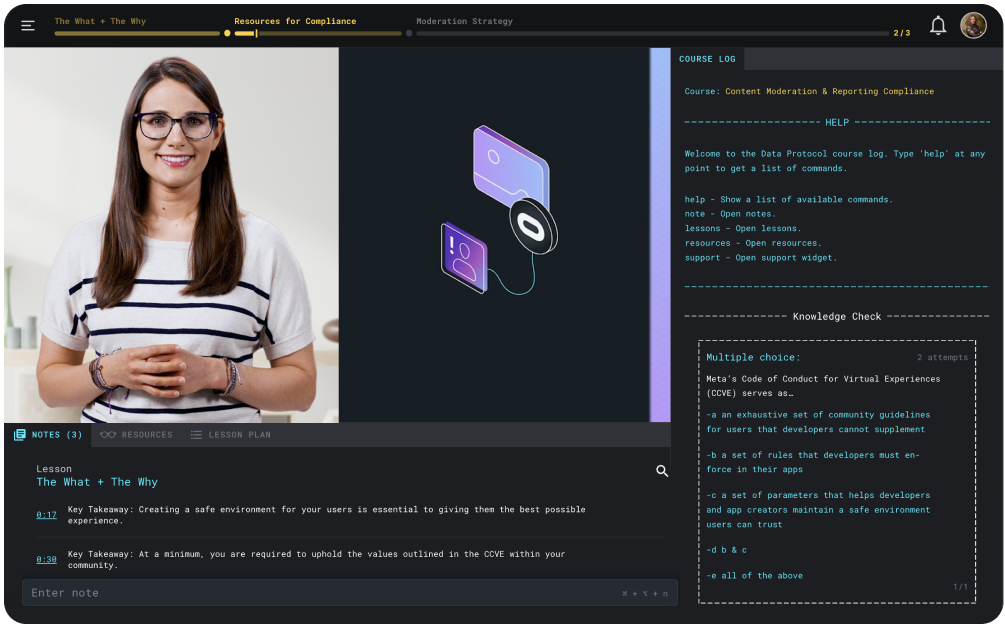Image resolution: width=1005 pixels, height=626 pixels.
Task: Click the Enter note input field
Action: click(x=320, y=593)
